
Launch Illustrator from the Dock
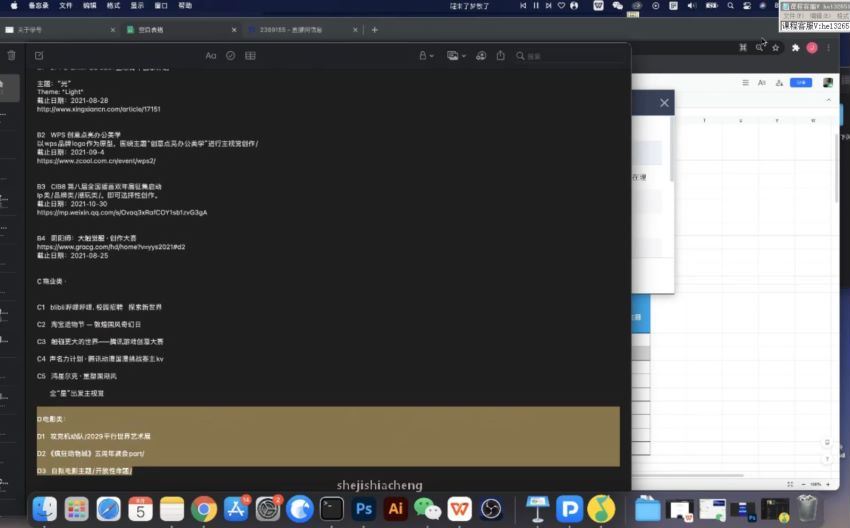pyautogui.click(x=396, y=510)
